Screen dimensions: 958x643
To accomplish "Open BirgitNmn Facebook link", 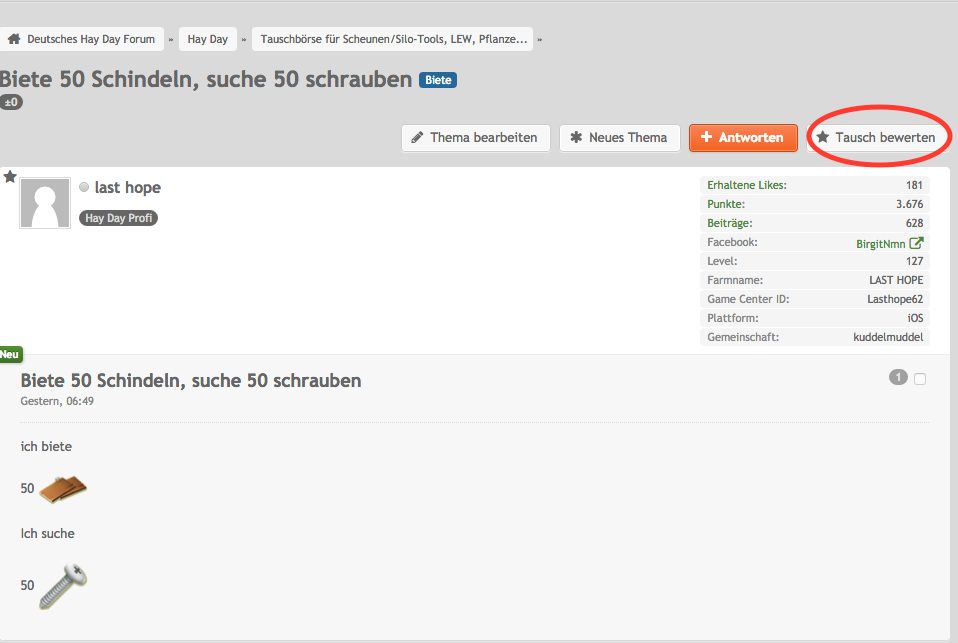I will pos(880,243).
